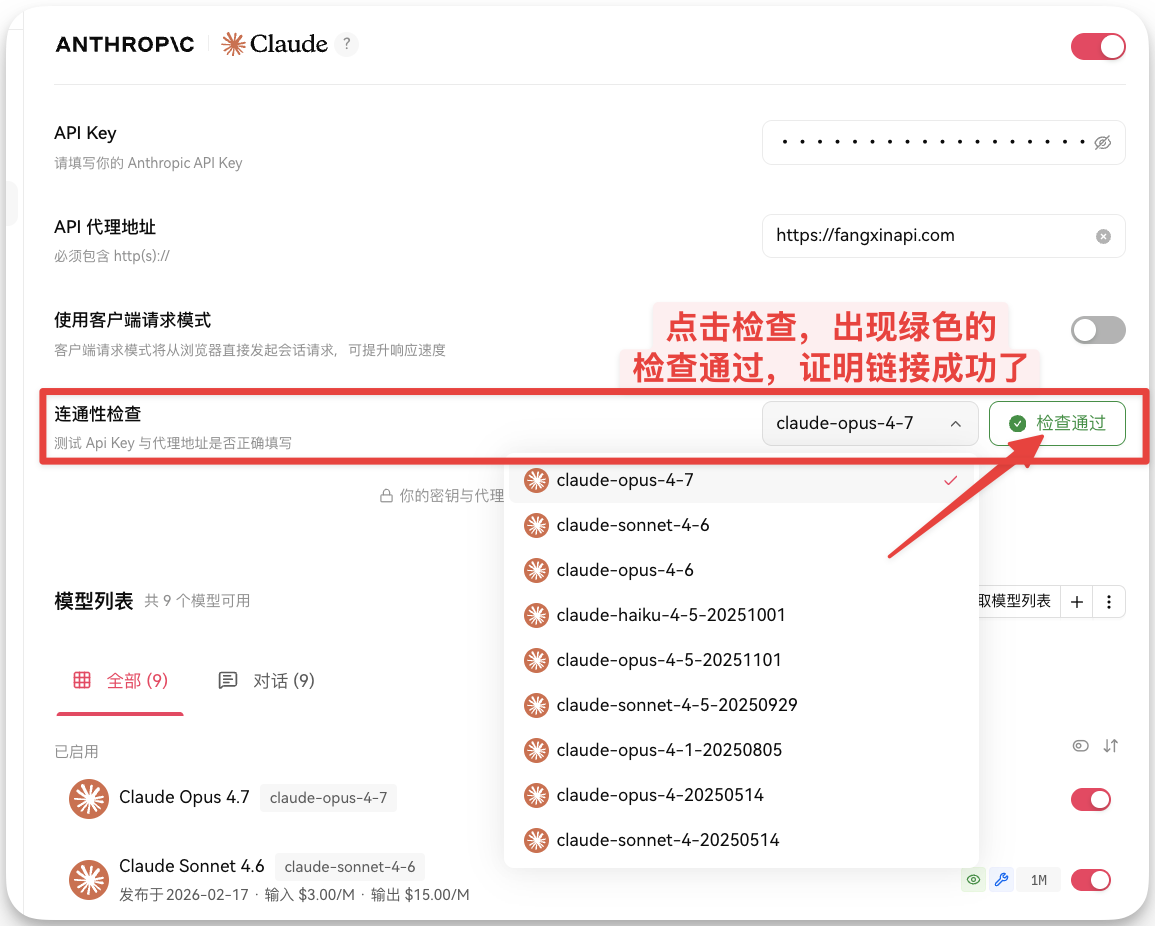1155x926 pixels.
Task: Choose claude-sonnet-4-6 from the dropdown
Action: click(741, 525)
